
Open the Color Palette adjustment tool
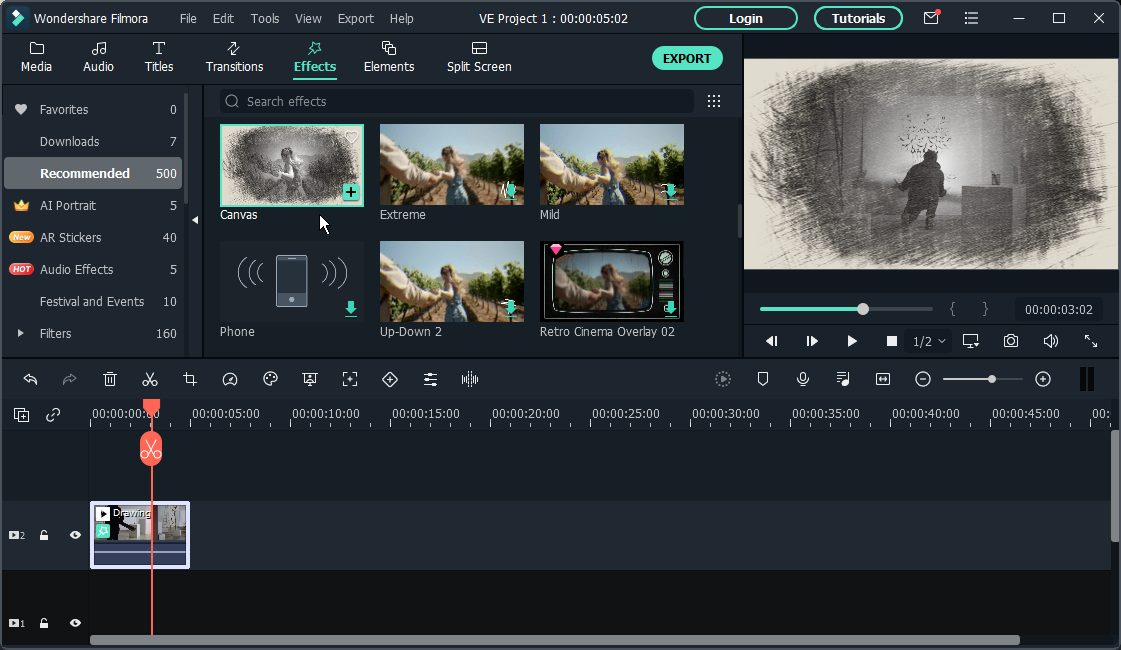click(x=270, y=379)
